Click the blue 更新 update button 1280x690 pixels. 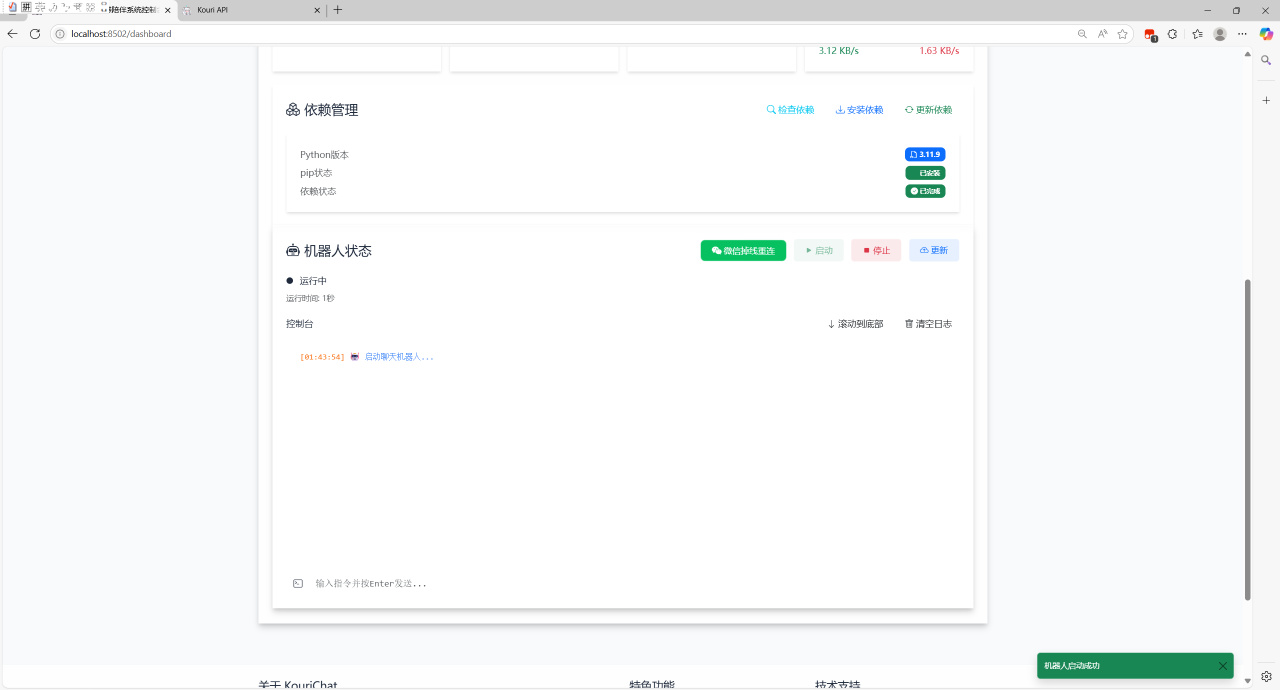click(x=934, y=251)
